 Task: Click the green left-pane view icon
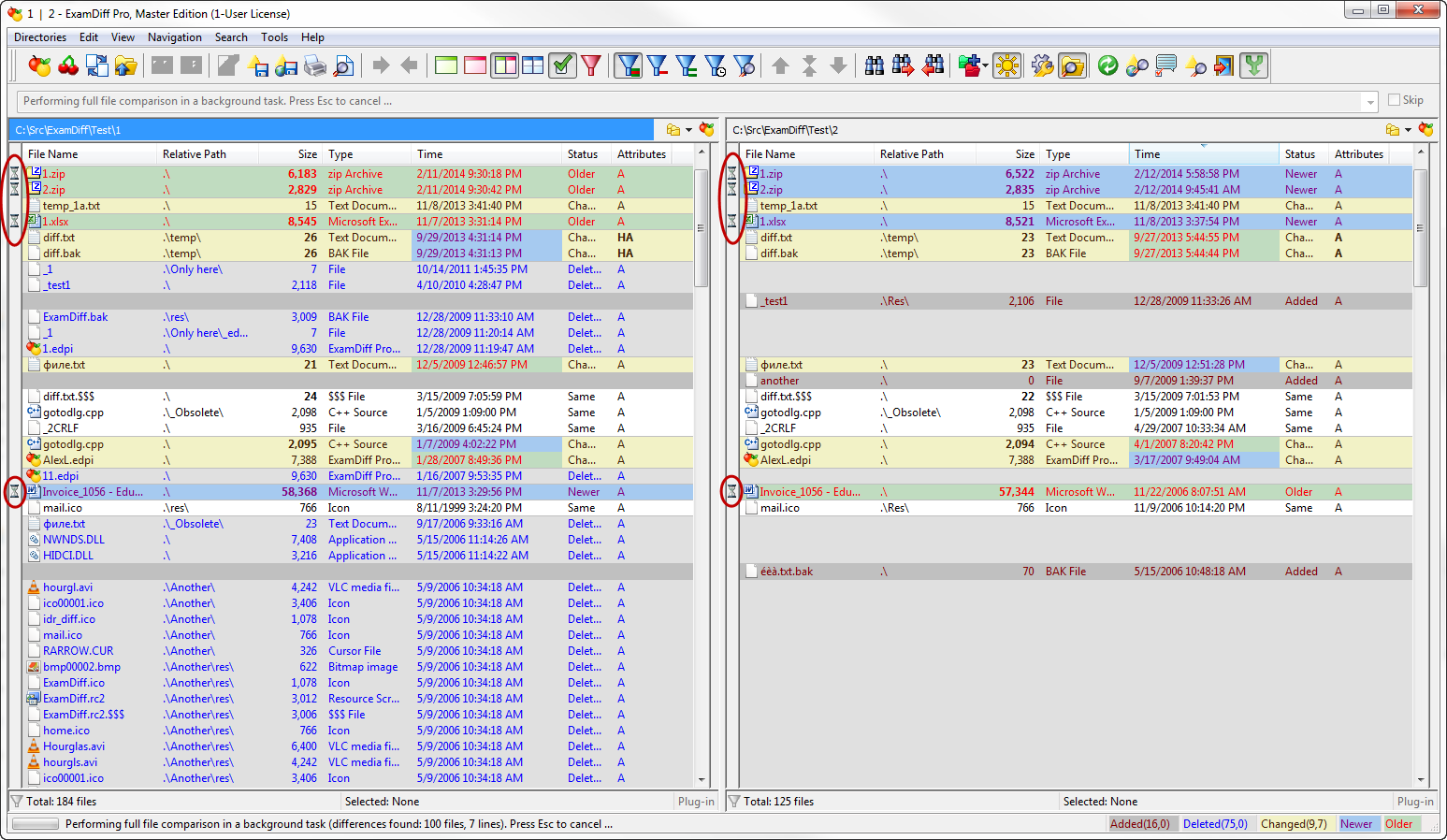point(447,65)
